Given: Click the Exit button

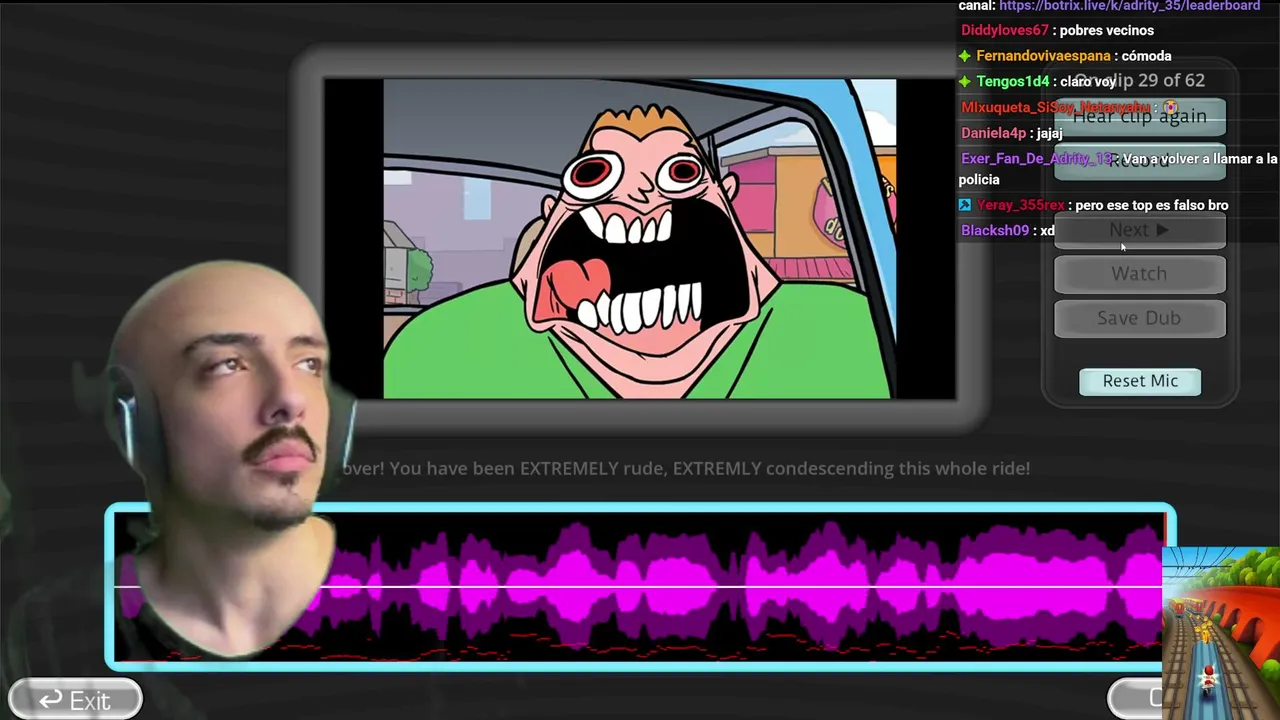Looking at the screenshot, I should point(75,700).
